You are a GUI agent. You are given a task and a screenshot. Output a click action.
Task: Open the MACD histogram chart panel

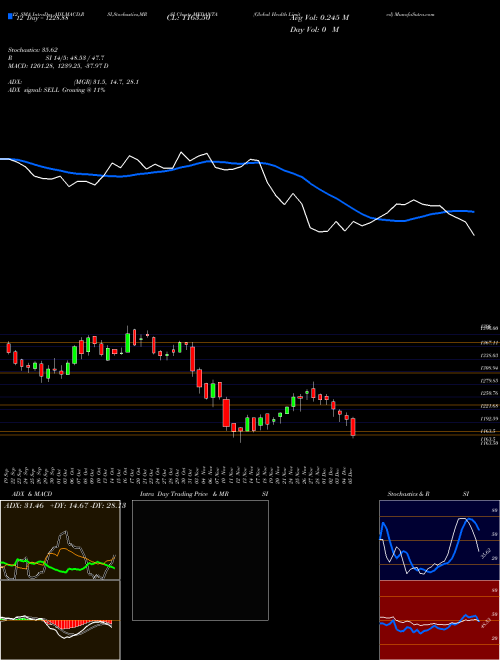(x=60, y=620)
